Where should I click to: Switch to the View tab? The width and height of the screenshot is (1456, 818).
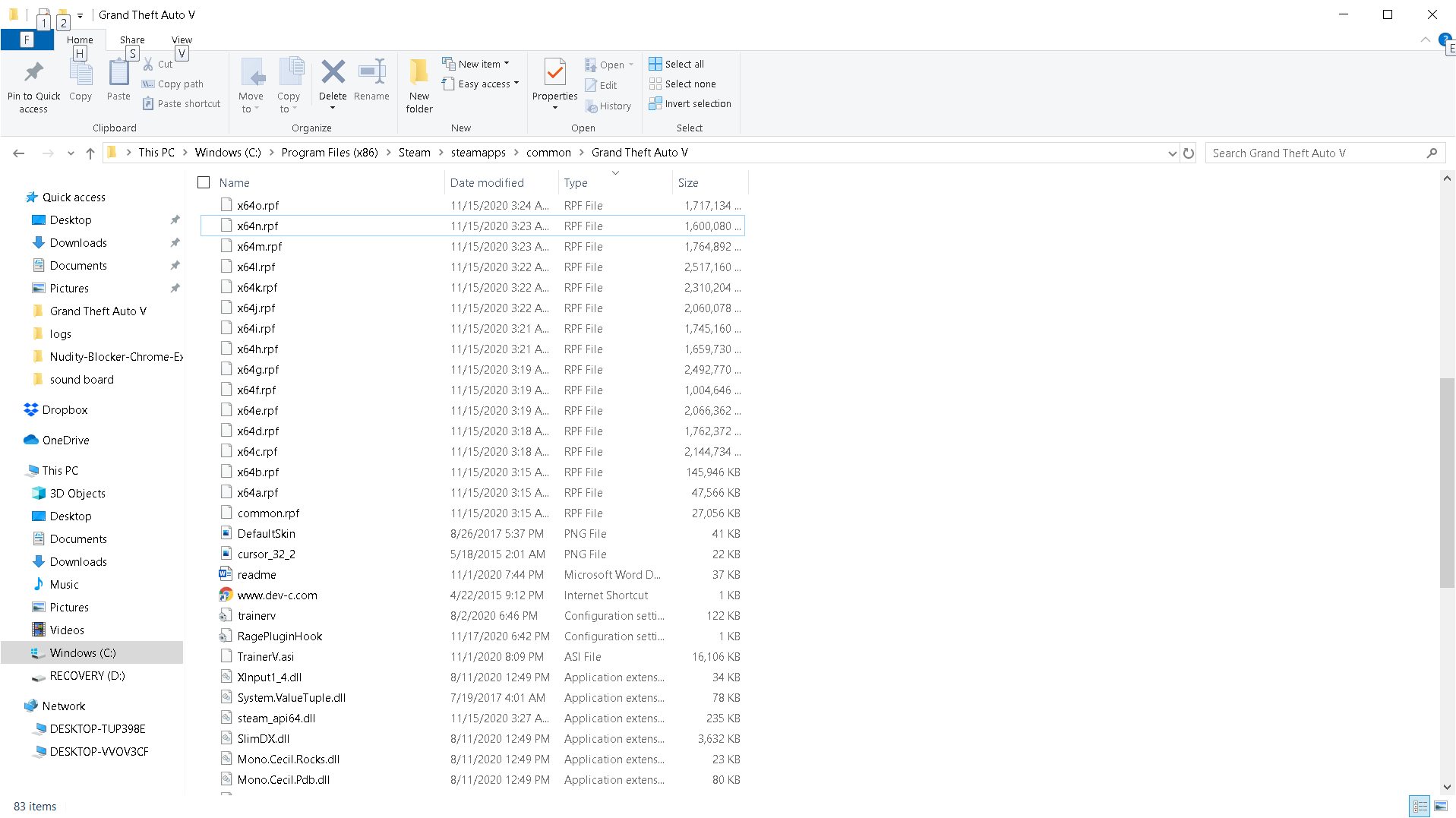pos(182,39)
